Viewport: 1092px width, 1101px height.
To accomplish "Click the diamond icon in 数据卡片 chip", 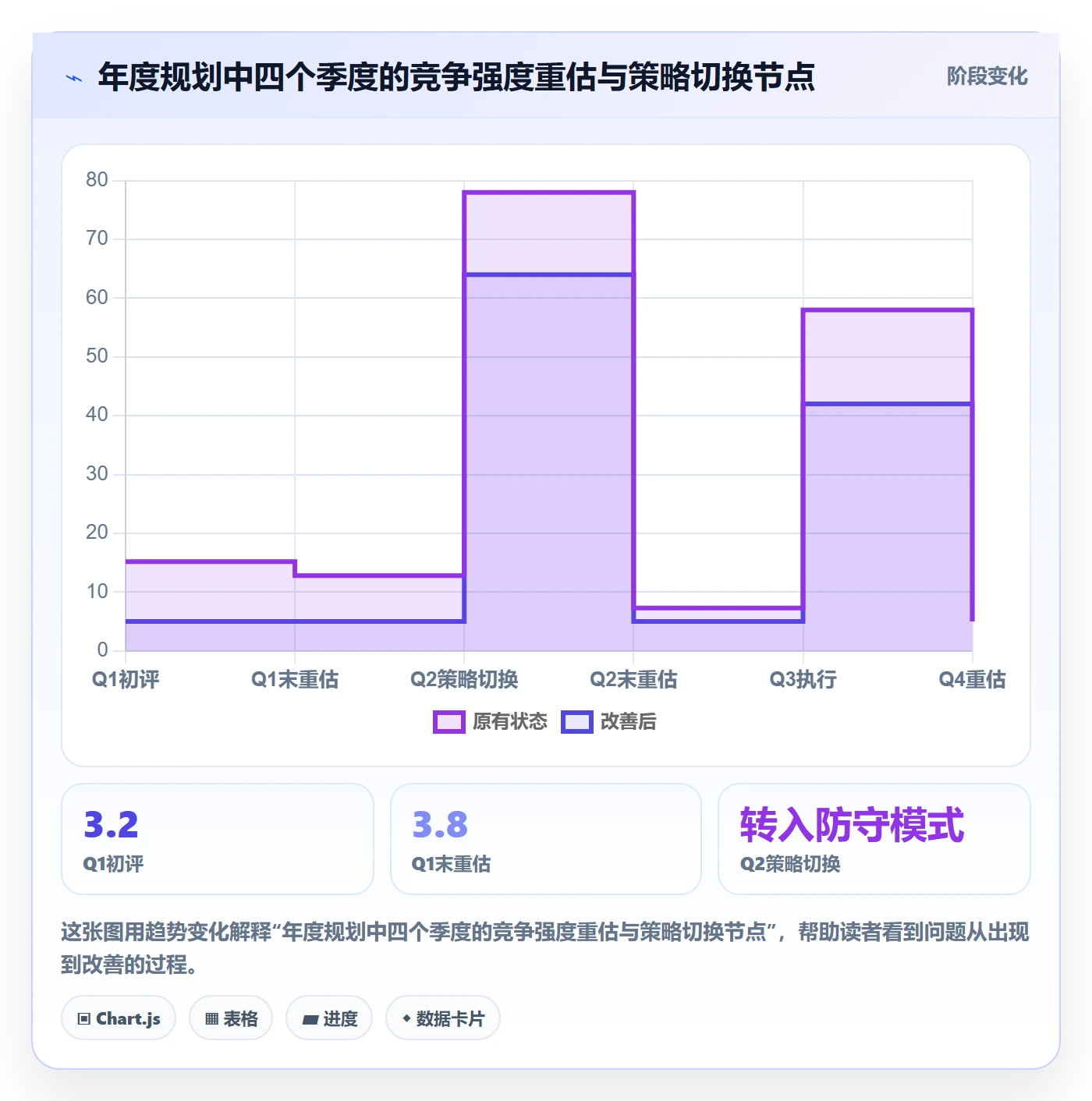I will click(406, 1018).
